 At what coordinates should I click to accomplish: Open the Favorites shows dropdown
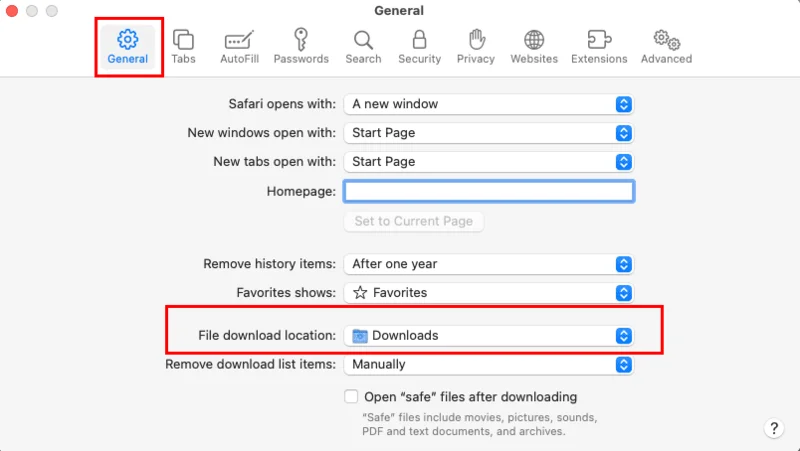coord(488,293)
